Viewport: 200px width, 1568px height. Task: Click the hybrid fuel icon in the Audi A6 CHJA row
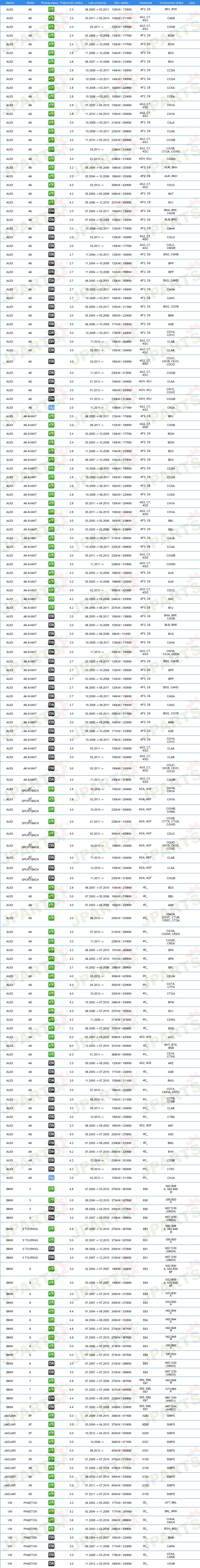(51, 408)
